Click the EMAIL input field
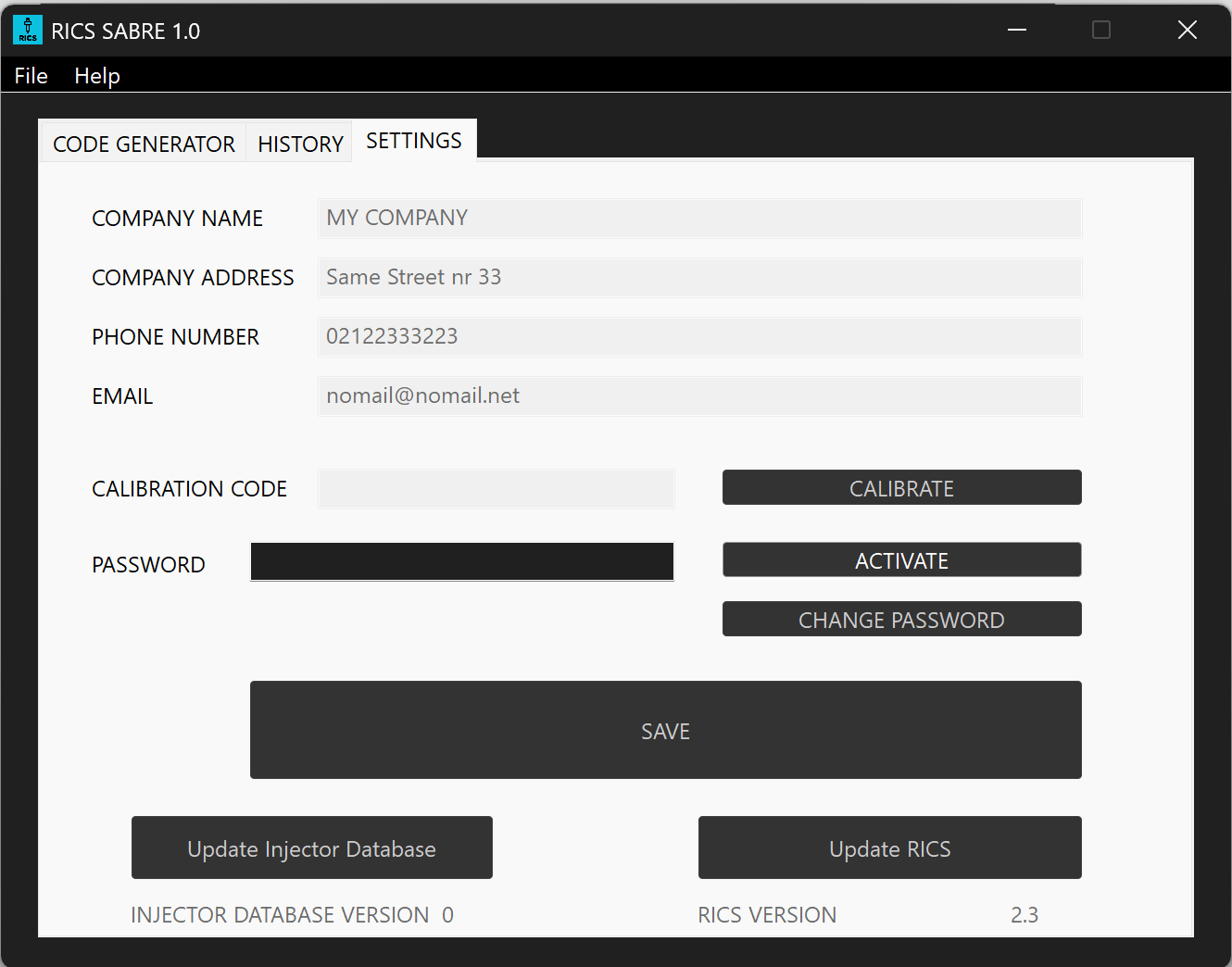Screen dimensions: 1232x967 pos(700,396)
